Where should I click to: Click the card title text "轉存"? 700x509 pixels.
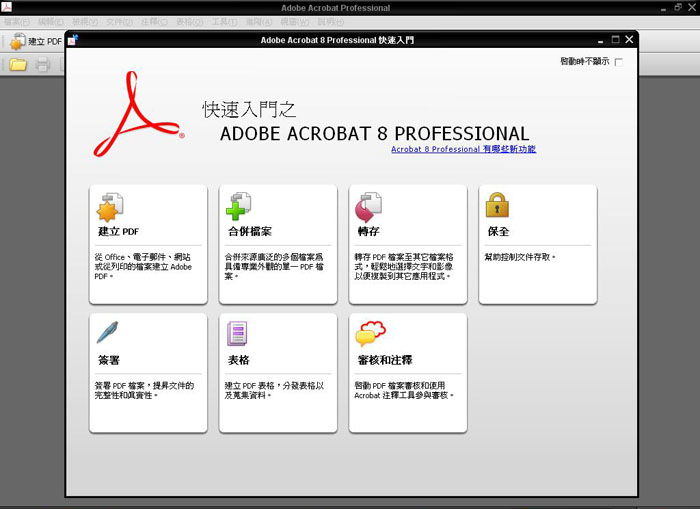click(368, 231)
